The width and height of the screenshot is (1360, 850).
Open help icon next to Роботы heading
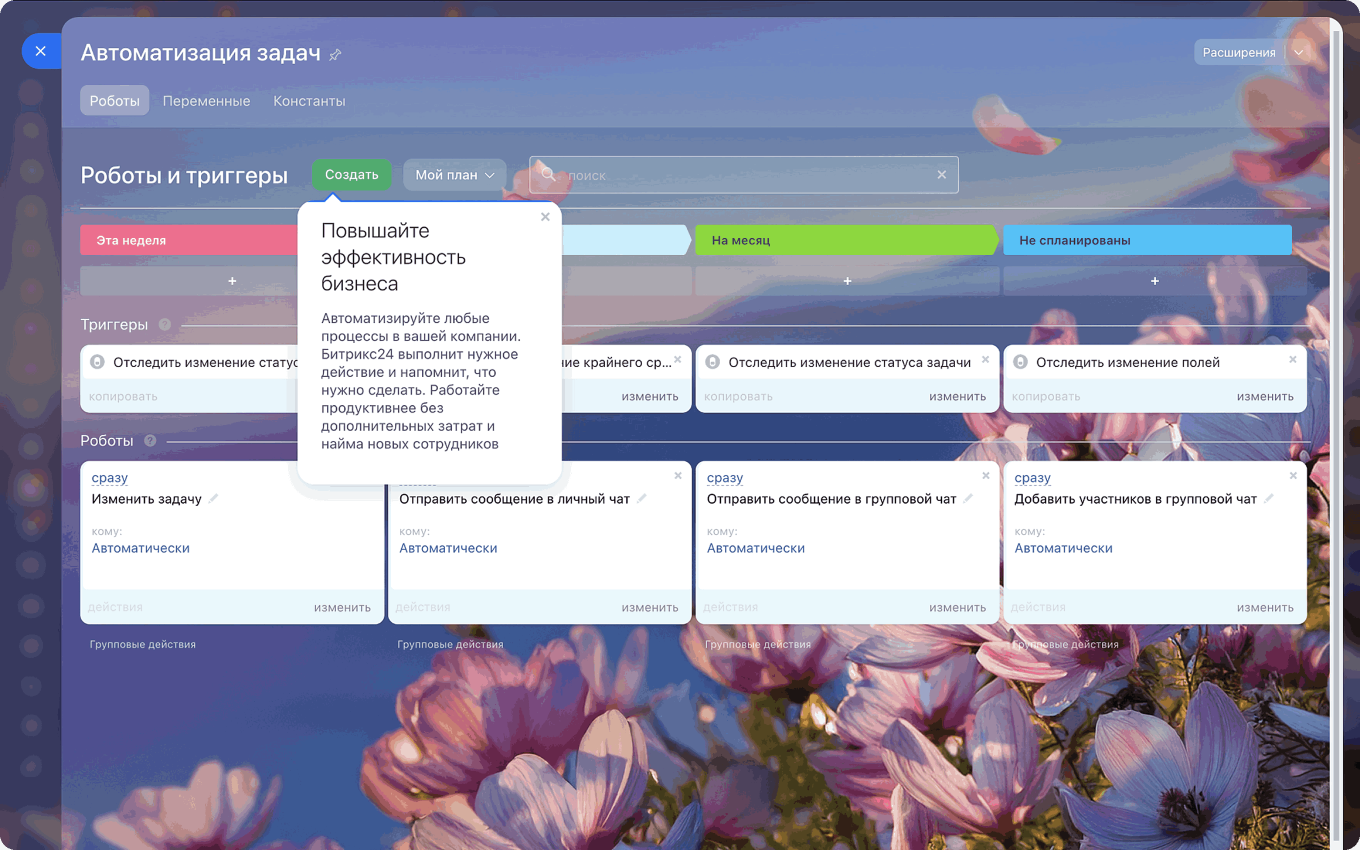(x=150, y=441)
